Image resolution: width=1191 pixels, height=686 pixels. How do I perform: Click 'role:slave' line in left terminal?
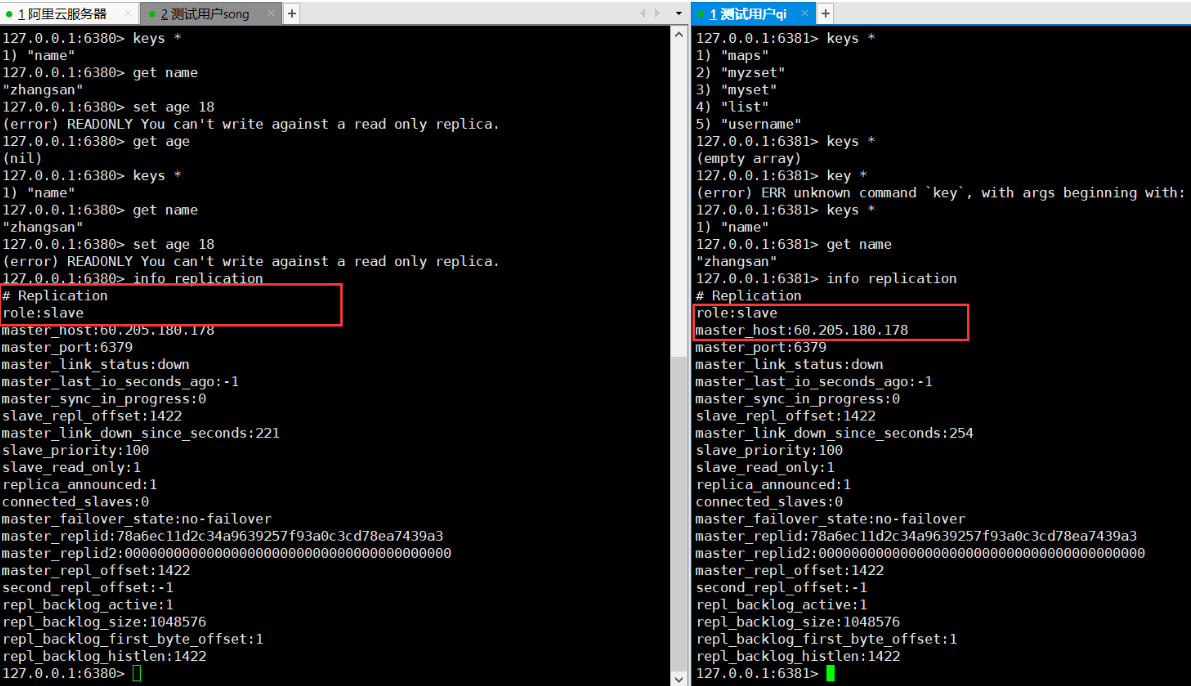coord(43,313)
